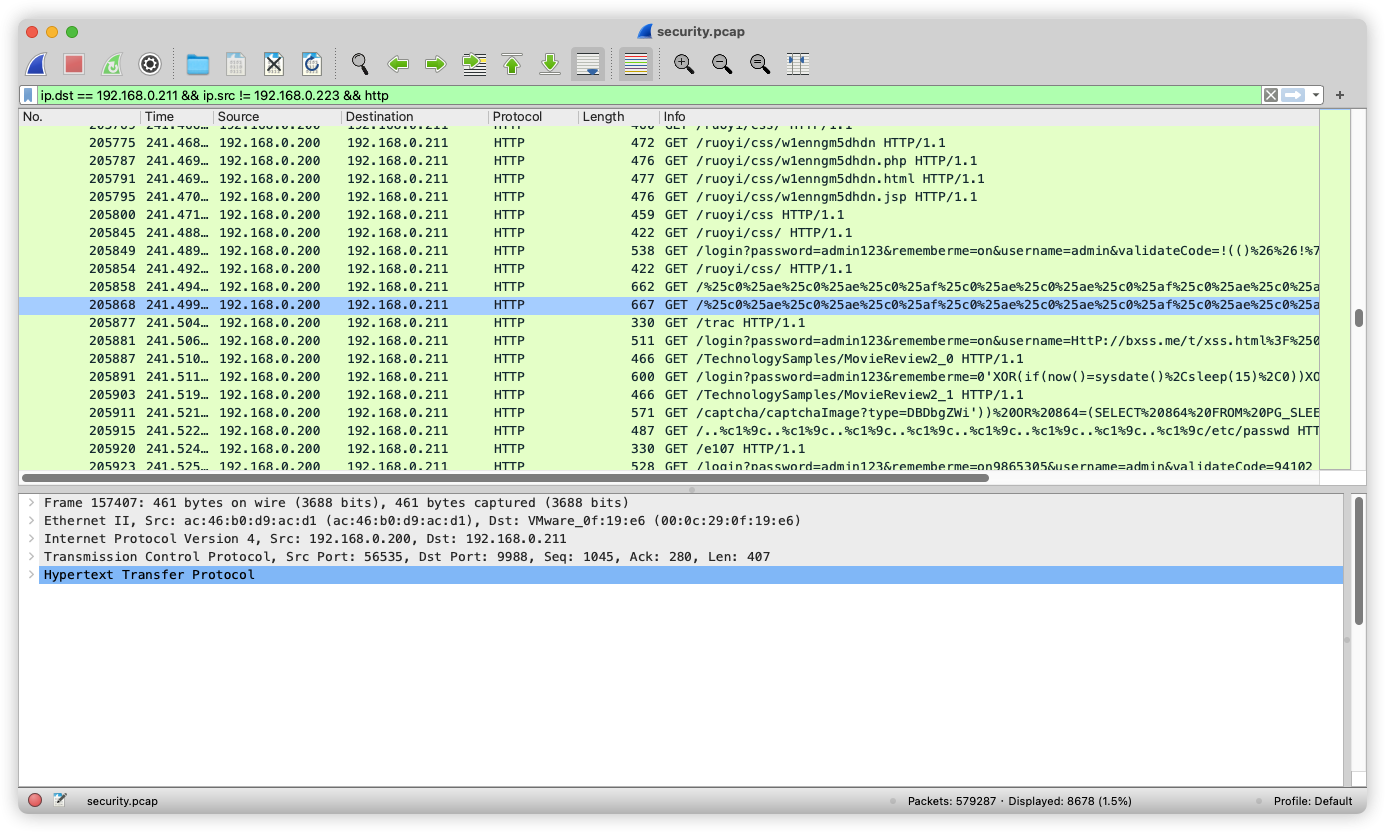This screenshot has width=1385, height=832.
Task: Toggle packet colorization rules
Action: pyautogui.click(x=636, y=64)
